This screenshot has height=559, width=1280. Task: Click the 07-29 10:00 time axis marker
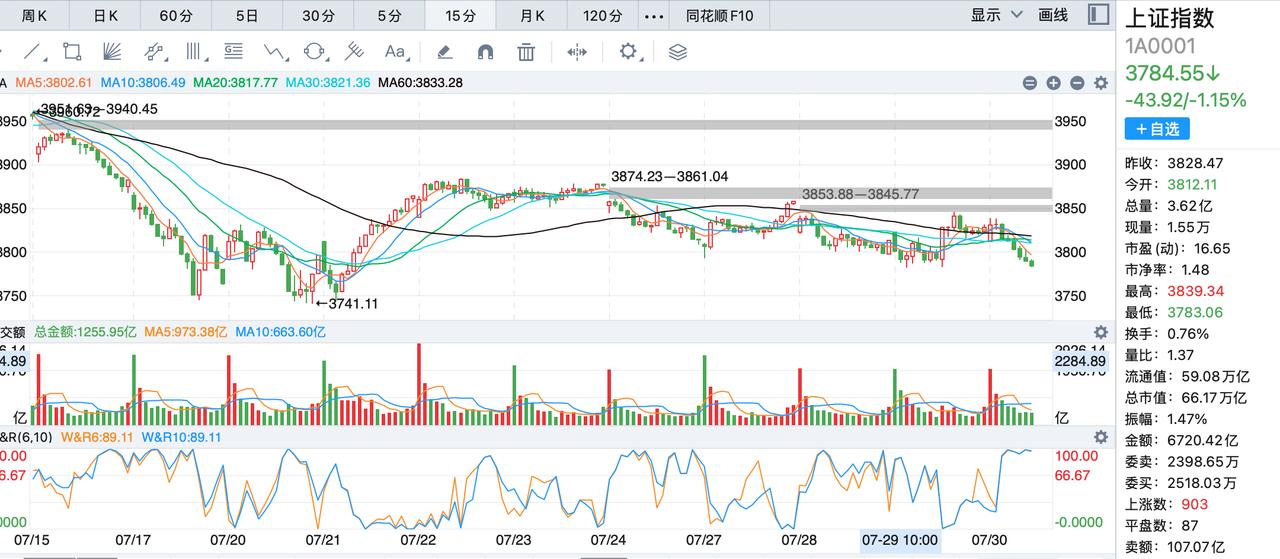(900, 540)
